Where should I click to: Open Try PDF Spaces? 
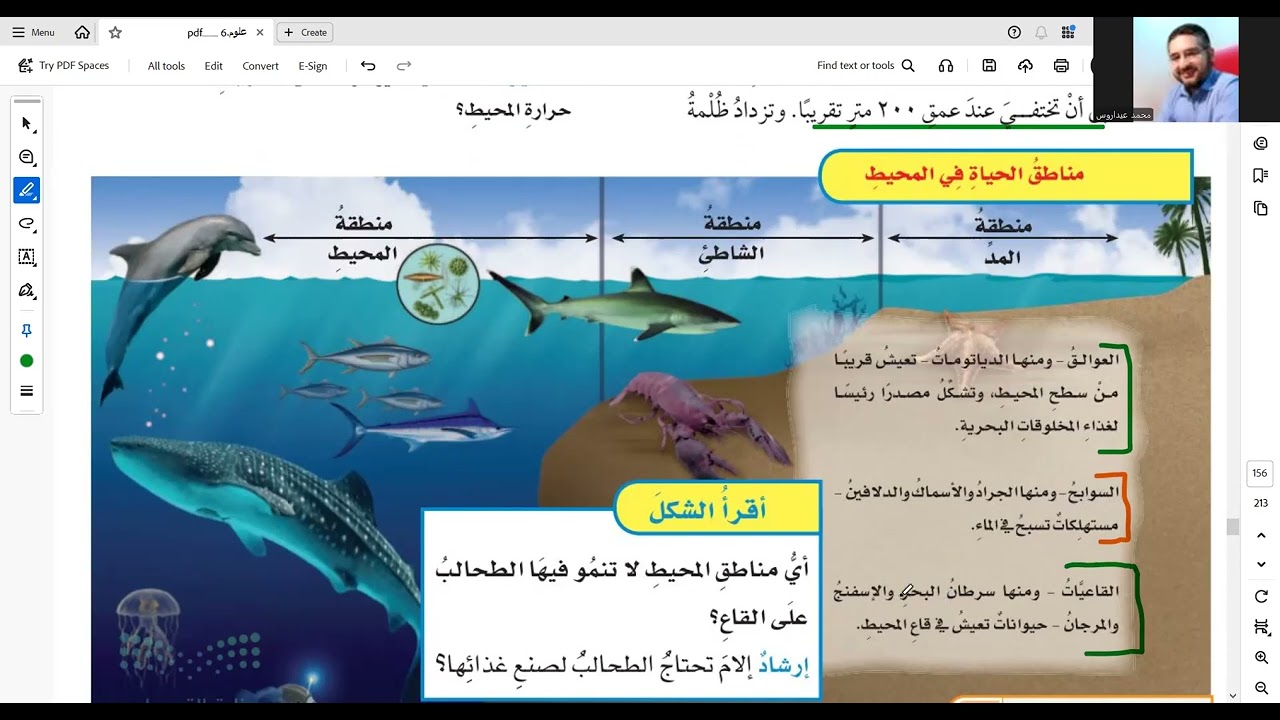tap(64, 66)
